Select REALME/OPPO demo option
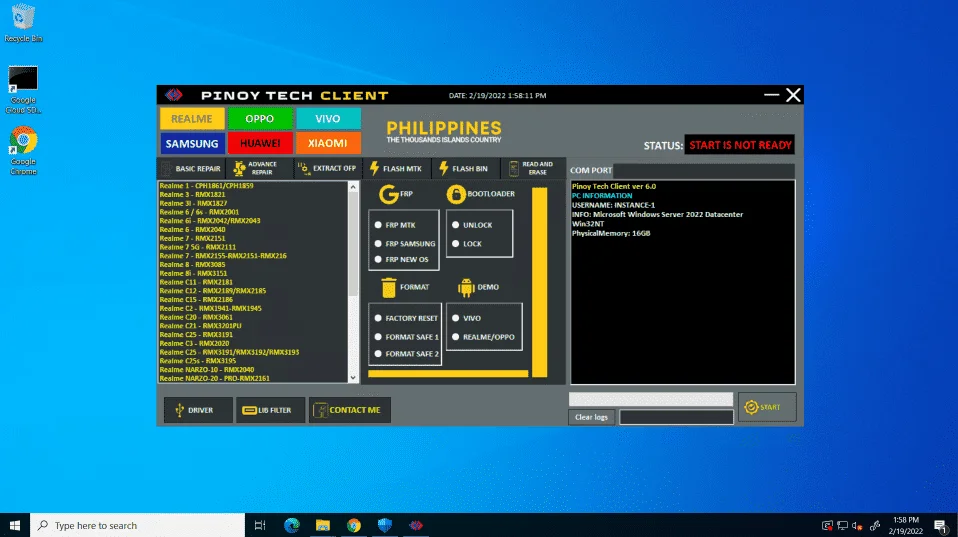 point(484,337)
